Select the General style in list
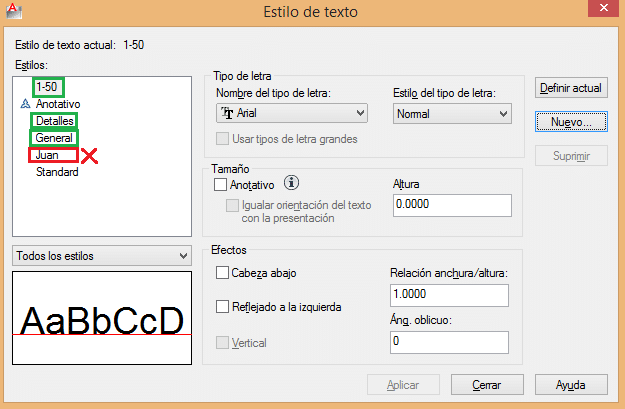Image resolution: width=625 pixels, height=409 pixels. (x=54, y=138)
